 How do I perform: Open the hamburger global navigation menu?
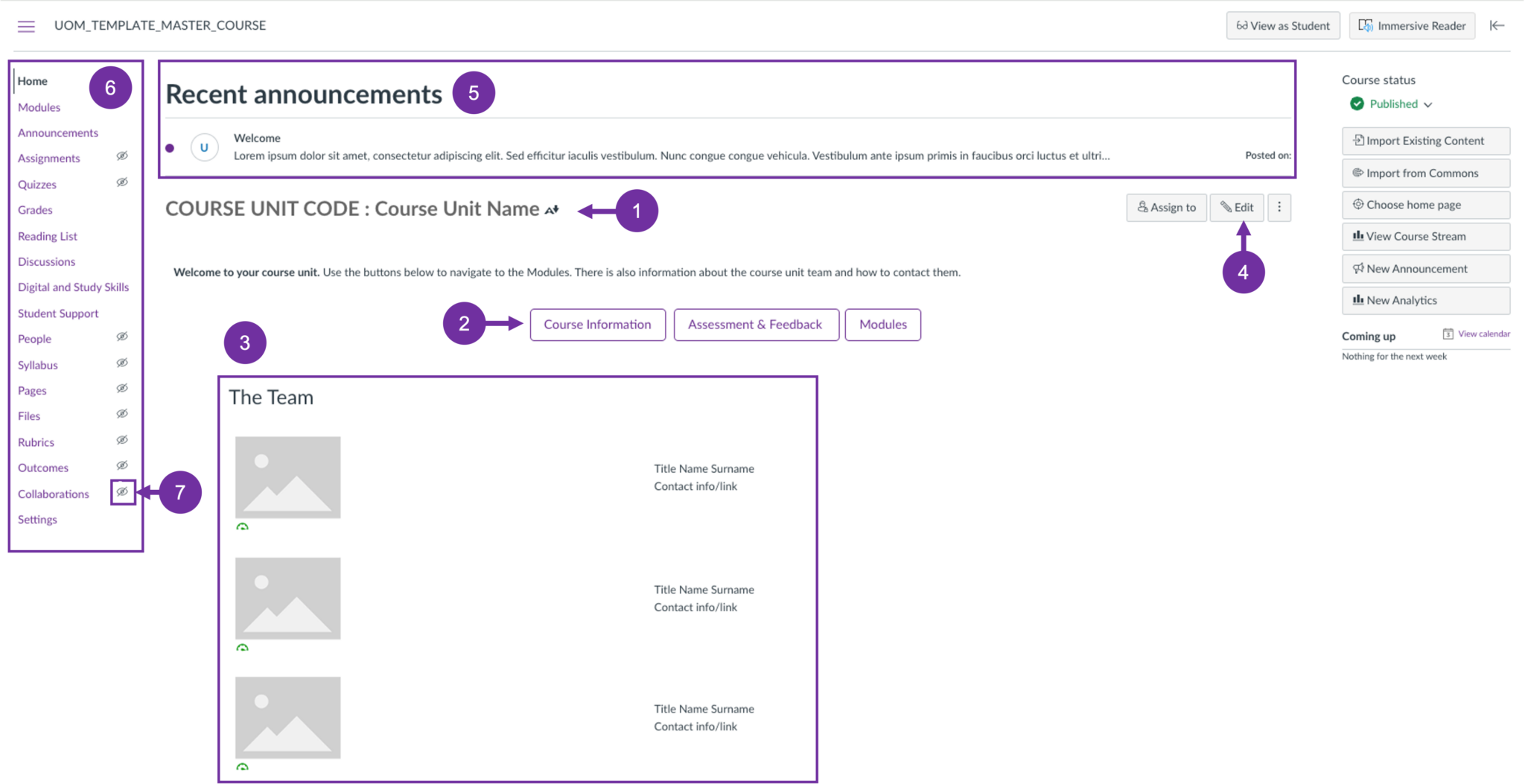[27, 25]
